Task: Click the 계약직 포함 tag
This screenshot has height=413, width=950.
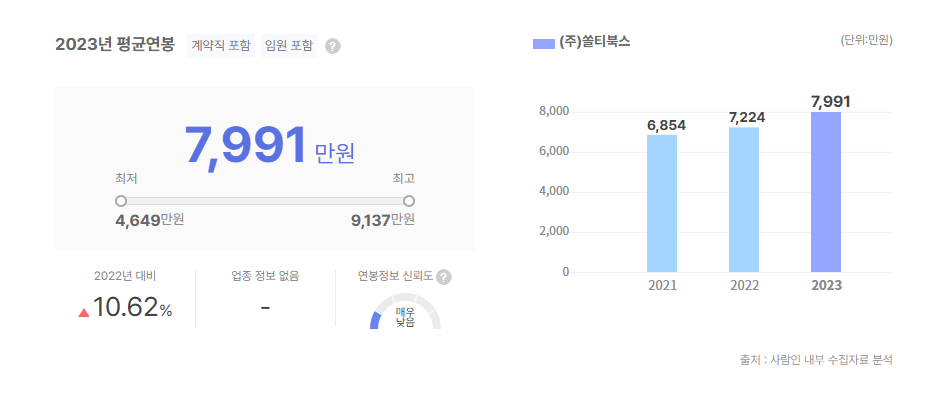Action: 221,45
